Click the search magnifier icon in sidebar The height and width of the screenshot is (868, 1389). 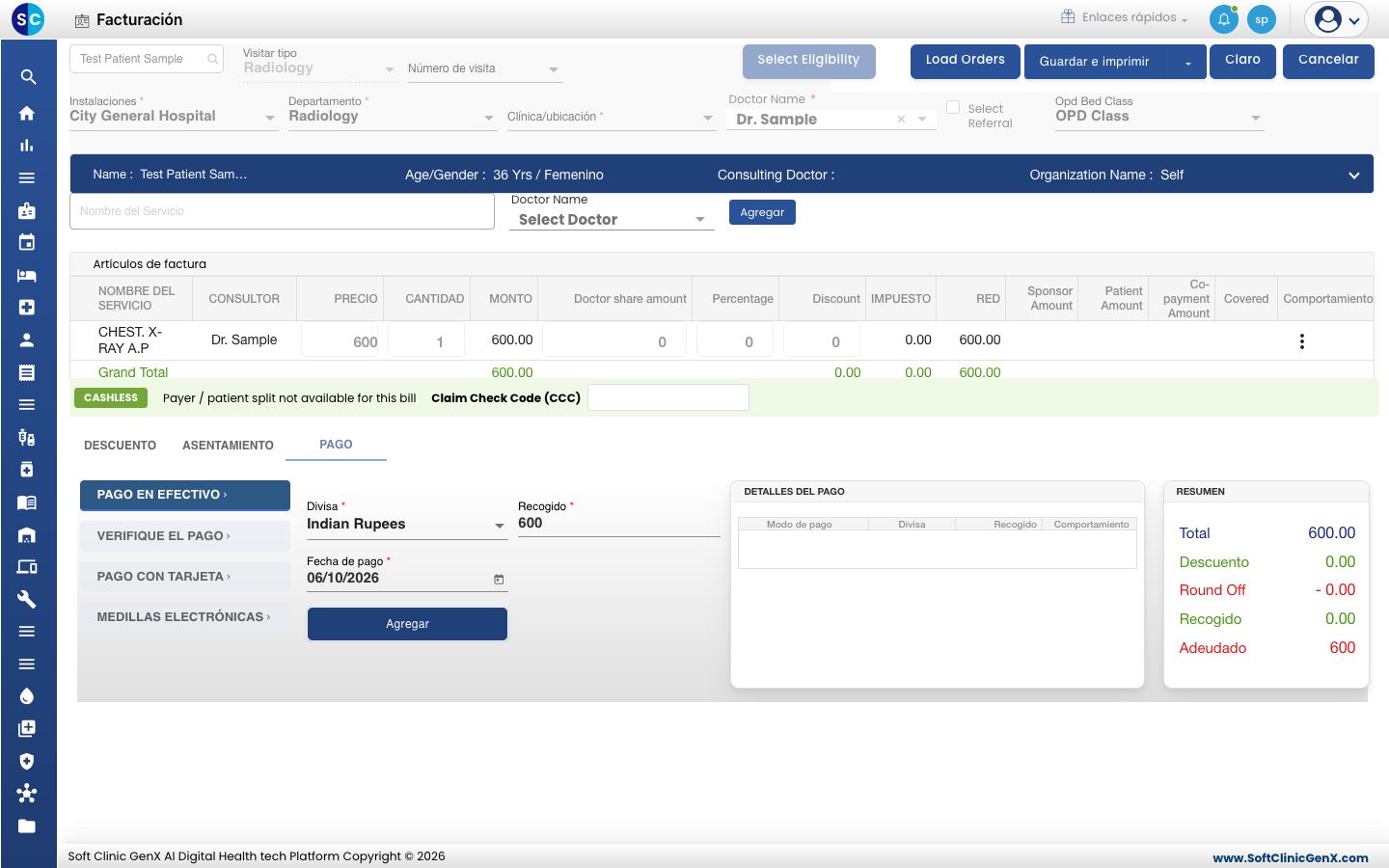28,77
